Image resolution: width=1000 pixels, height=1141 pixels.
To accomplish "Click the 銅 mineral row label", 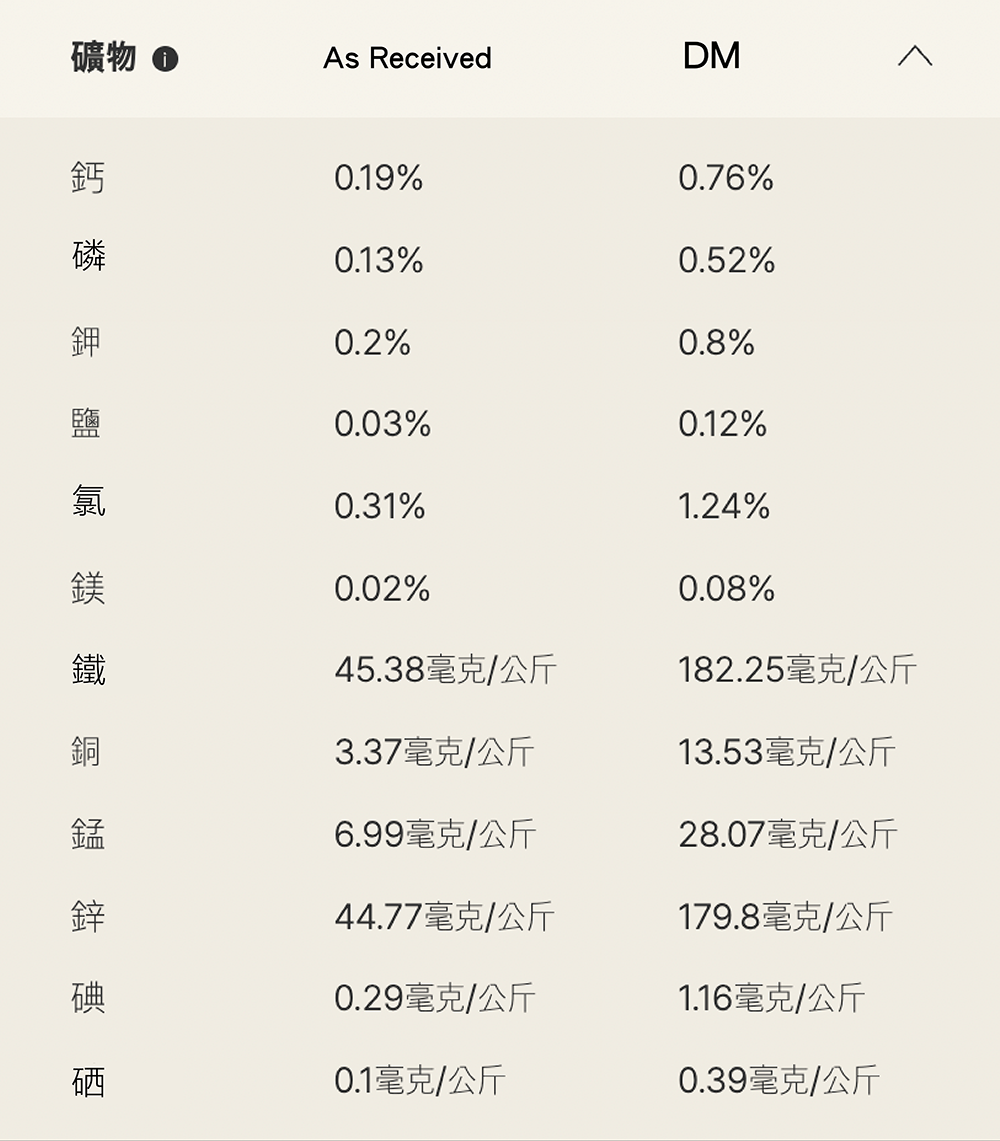I will click(88, 751).
